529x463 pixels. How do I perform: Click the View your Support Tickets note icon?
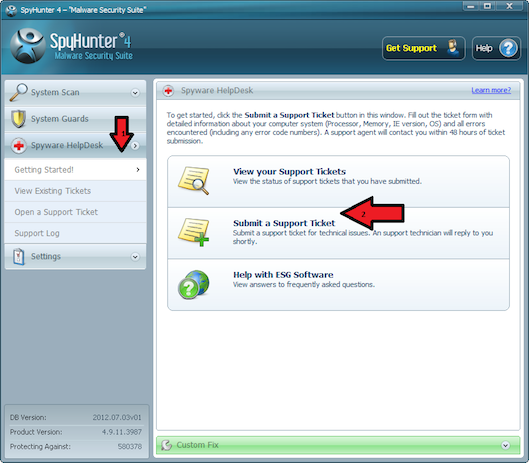194,181
